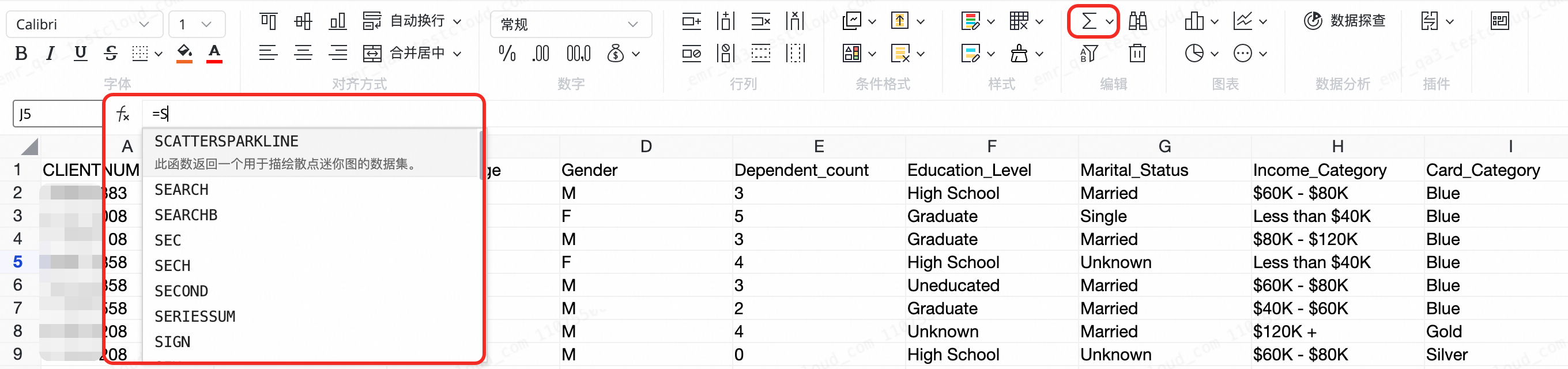
Task: Click the AutoSum sigma icon
Action: point(1088,22)
